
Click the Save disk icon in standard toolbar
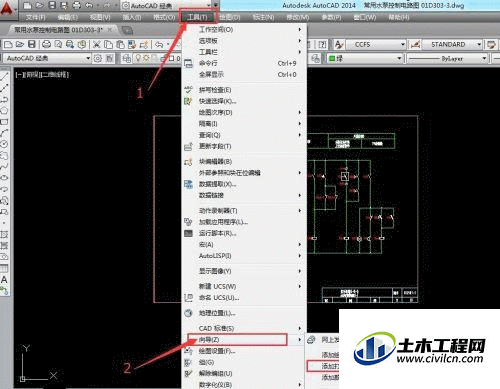32,44
